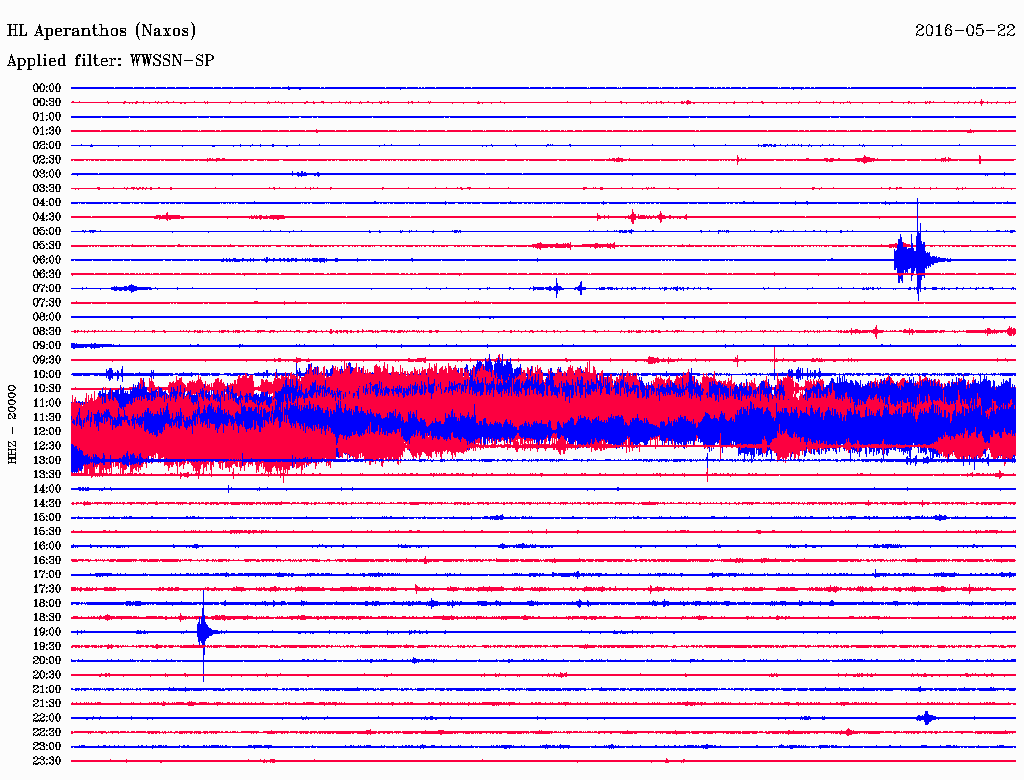The width and height of the screenshot is (1024, 780).
Task: Select the 02:30 time label
Action: click(x=47, y=159)
